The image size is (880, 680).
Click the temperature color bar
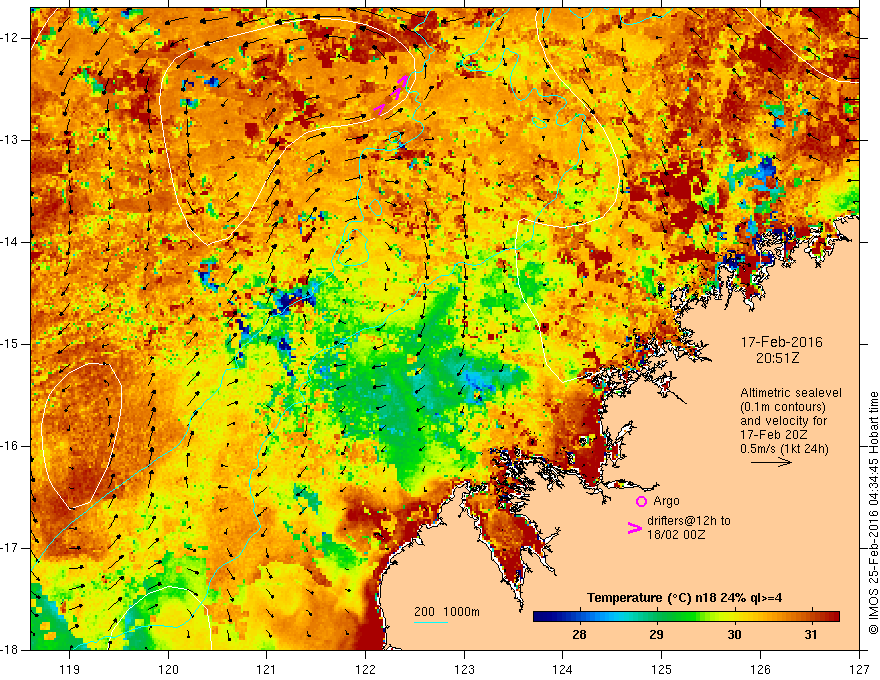point(686,617)
